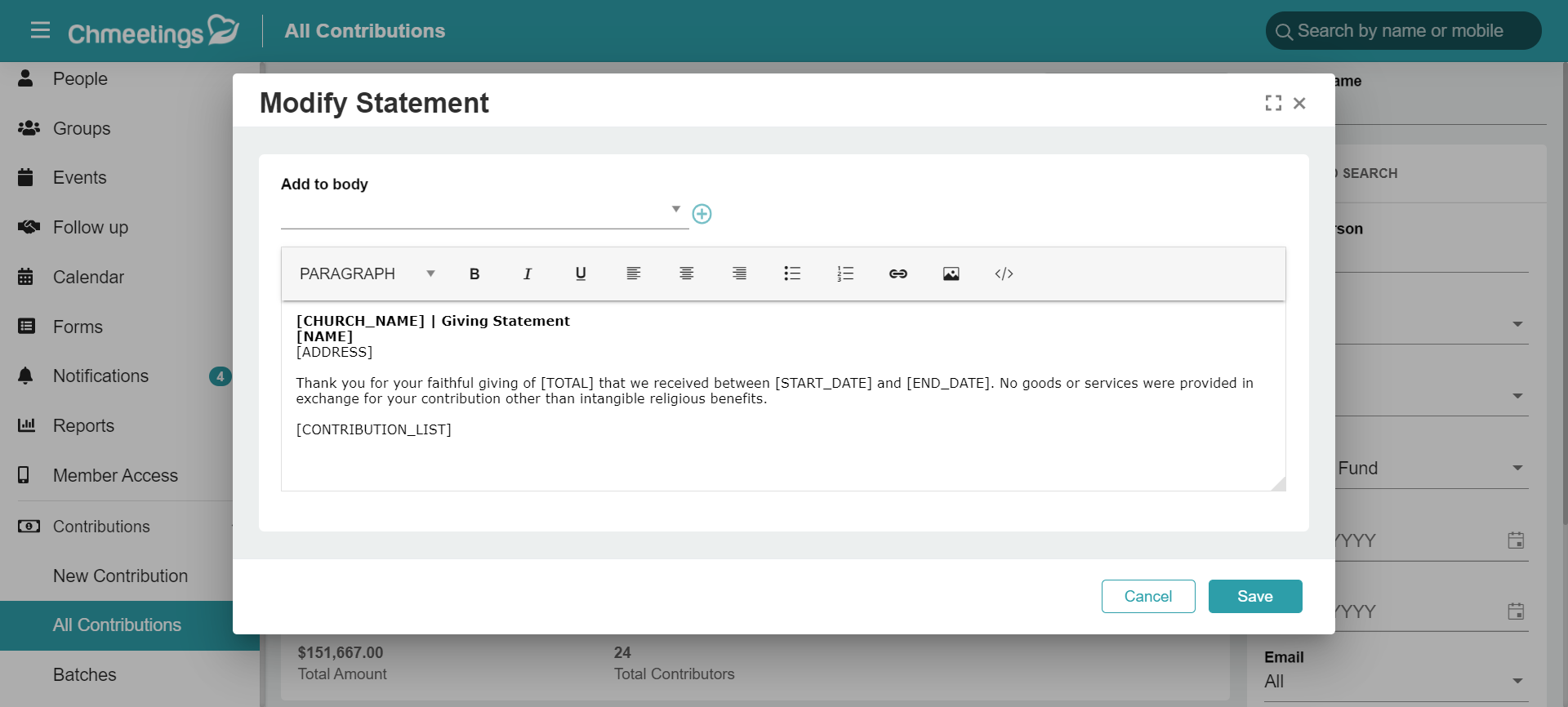
Task: Open Calendar in the sidebar
Action: point(88,277)
